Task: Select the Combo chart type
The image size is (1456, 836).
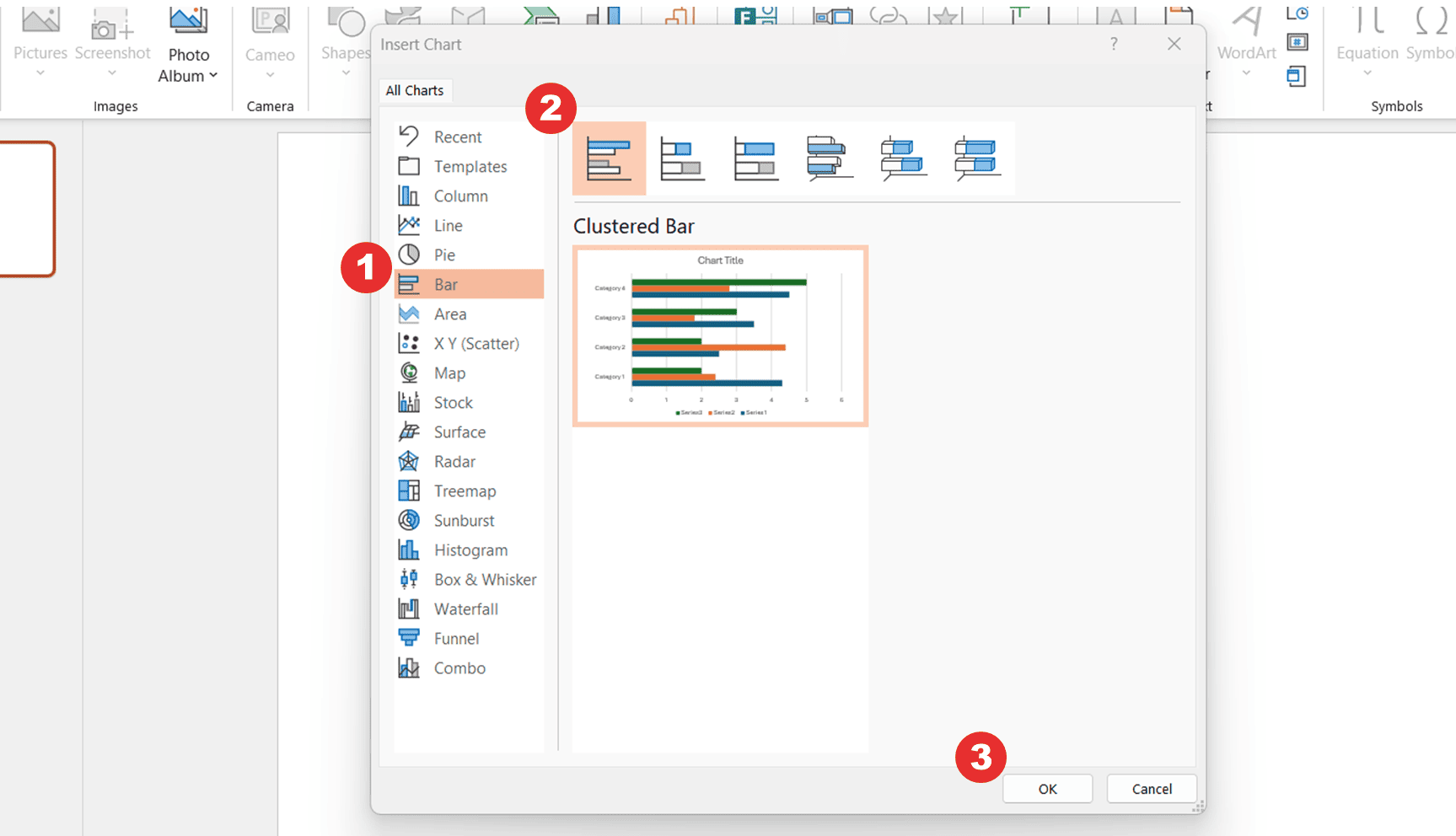Action: 459,667
